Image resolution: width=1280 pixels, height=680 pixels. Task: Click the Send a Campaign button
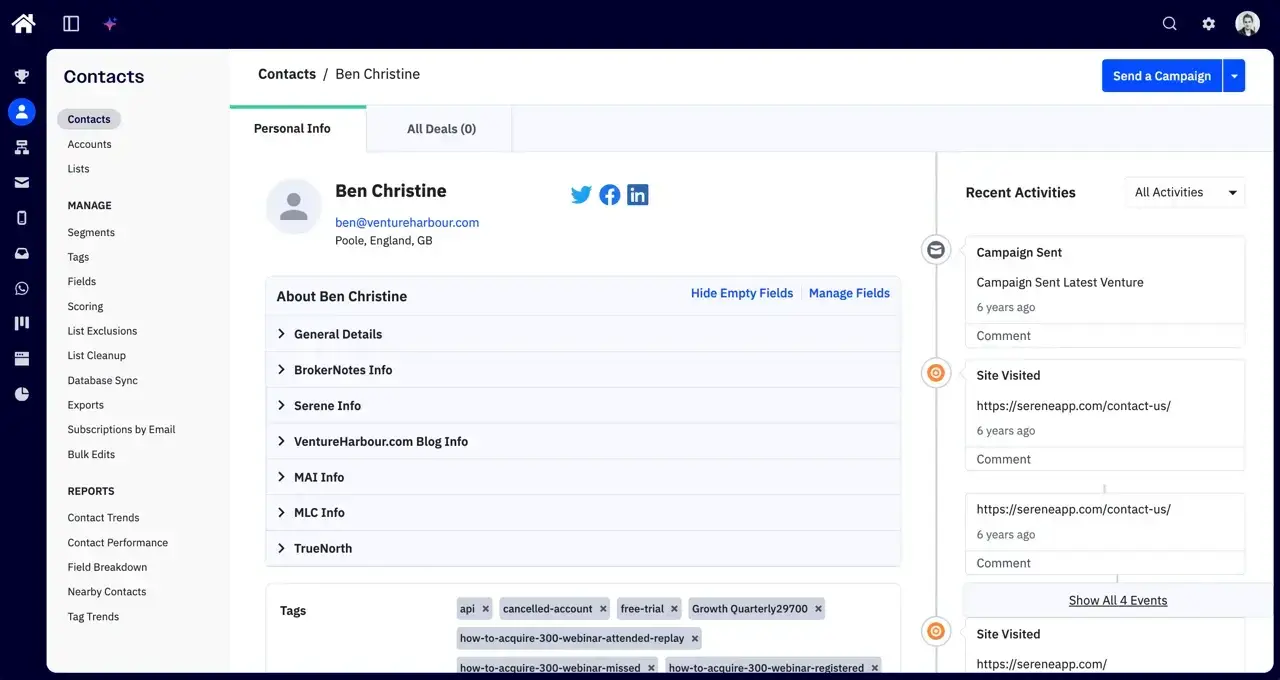1162,76
